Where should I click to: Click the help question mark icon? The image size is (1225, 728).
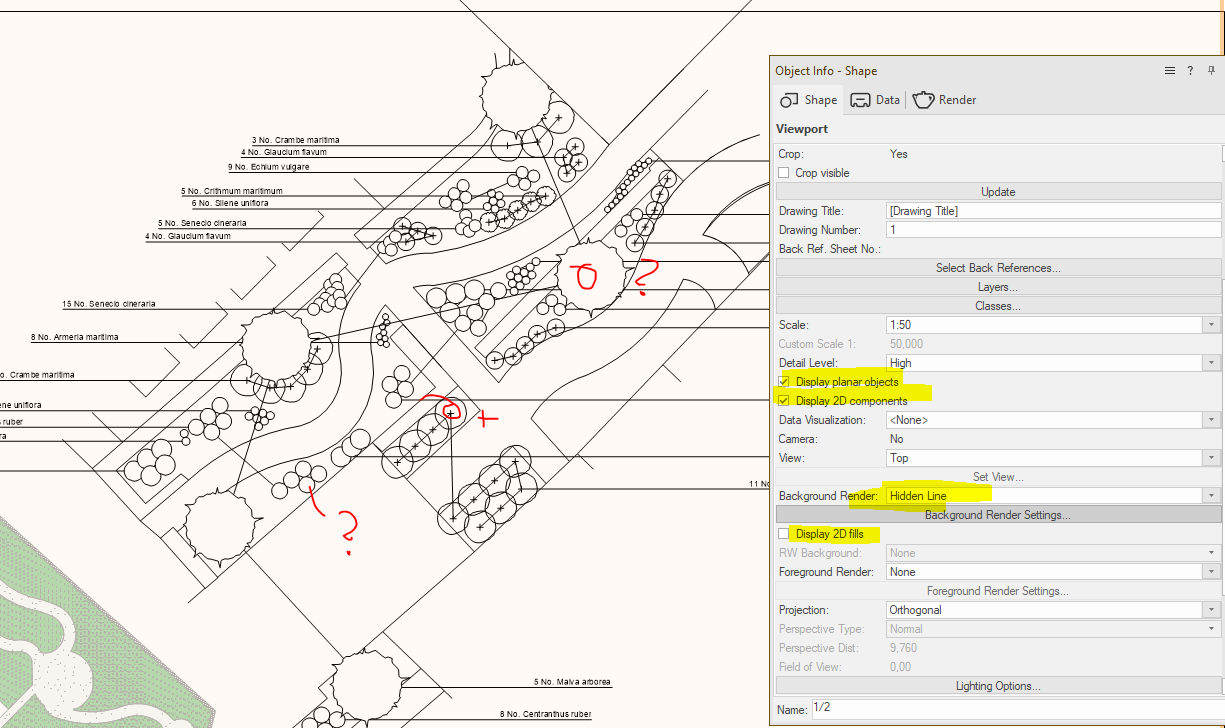click(x=1190, y=71)
